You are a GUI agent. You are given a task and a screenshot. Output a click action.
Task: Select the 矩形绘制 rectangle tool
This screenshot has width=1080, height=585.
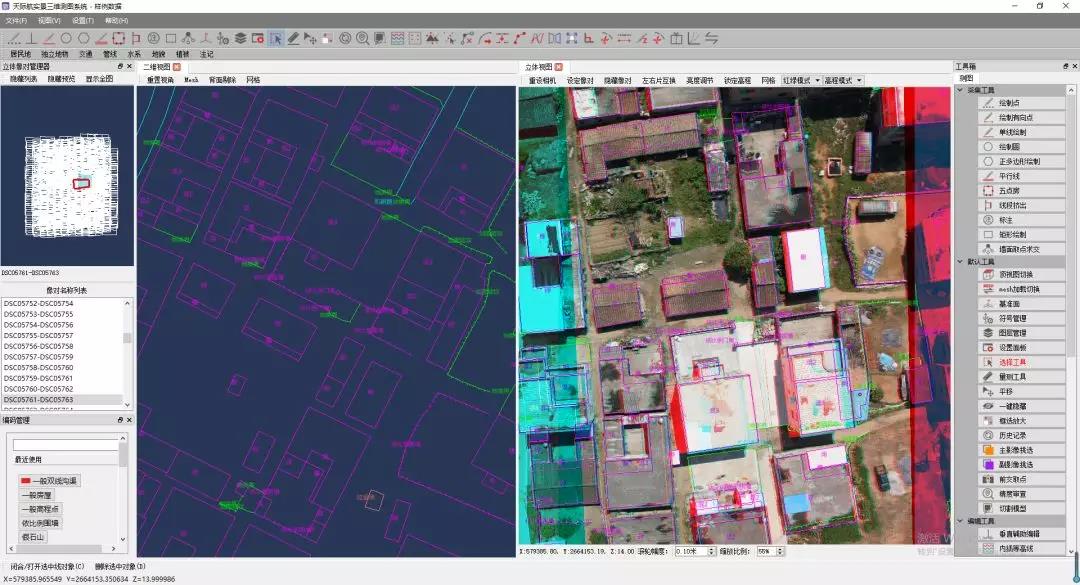pyautogui.click(x=1012, y=234)
